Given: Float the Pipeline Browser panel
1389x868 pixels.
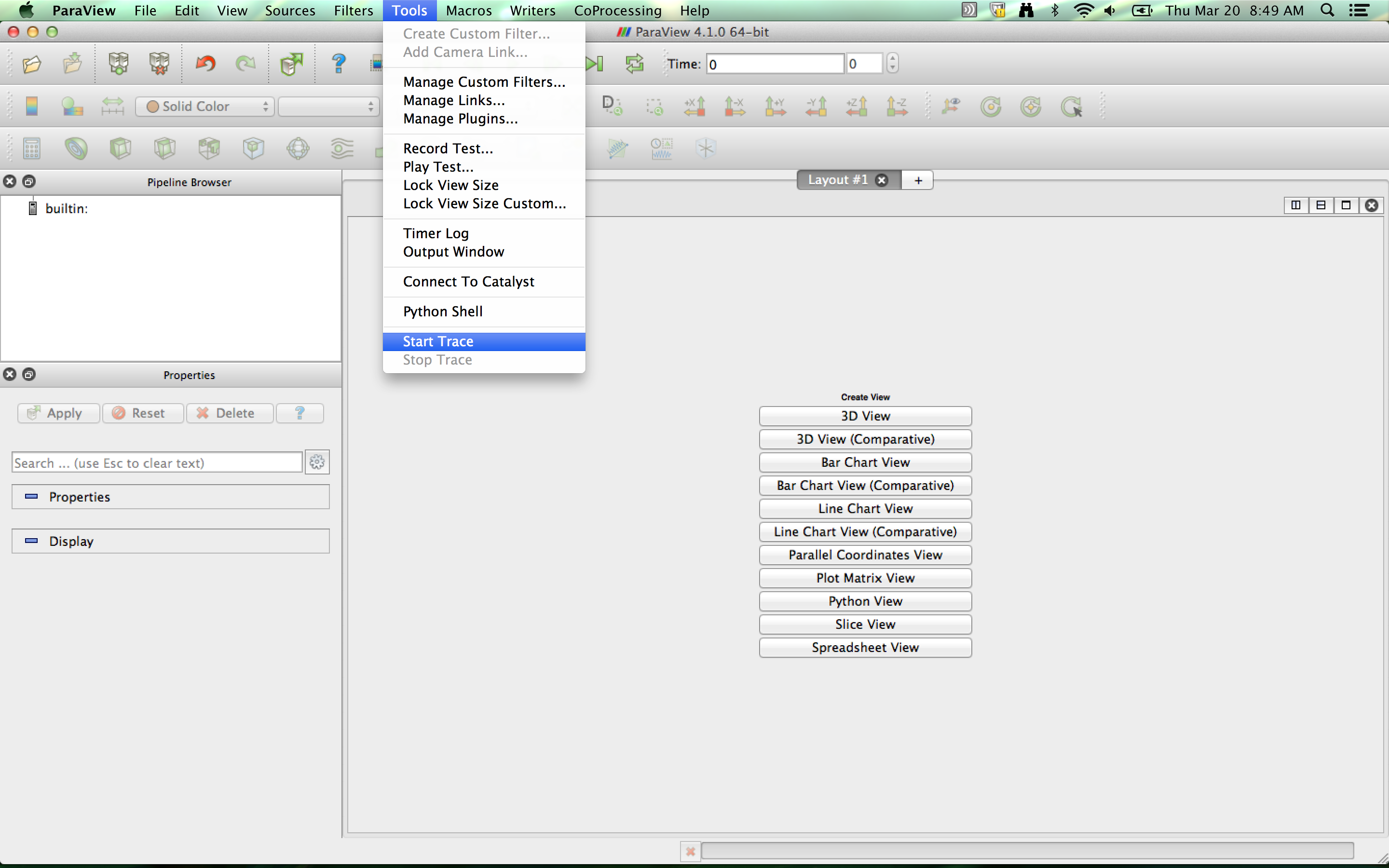Looking at the screenshot, I should click(x=29, y=182).
